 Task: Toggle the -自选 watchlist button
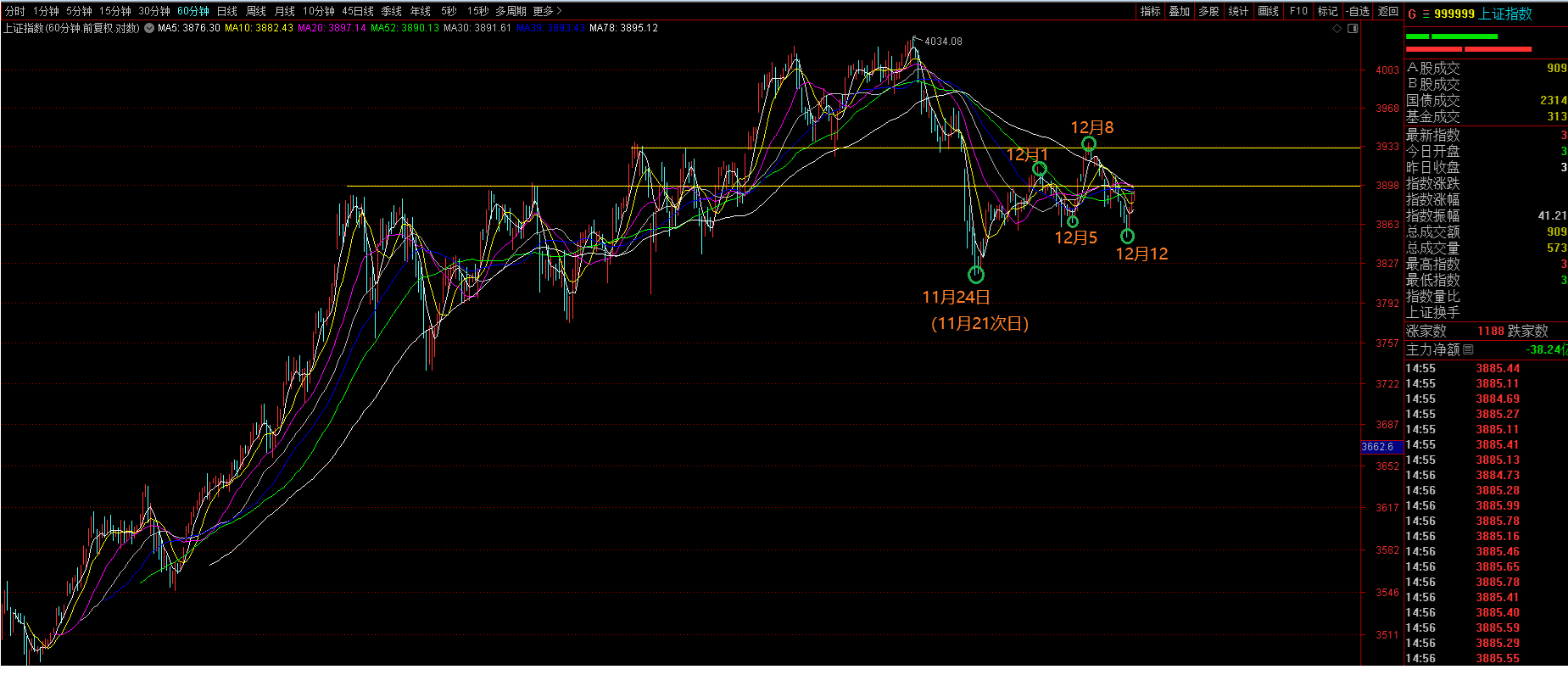(1358, 11)
